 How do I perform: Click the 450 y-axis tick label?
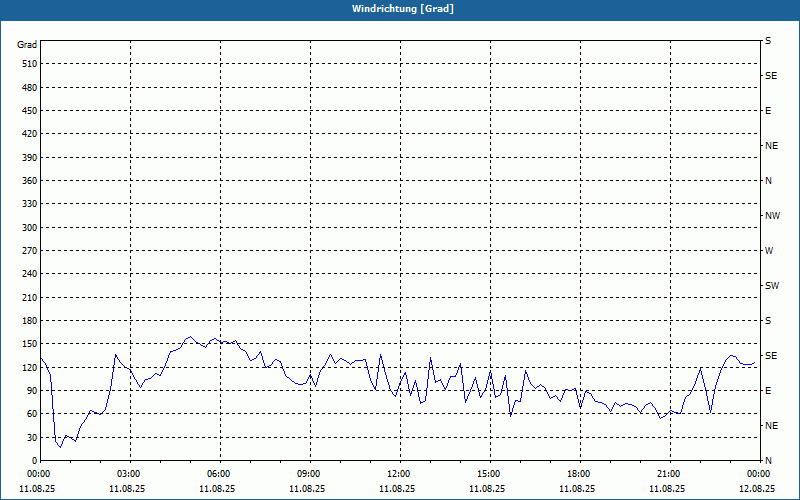click(x=30, y=111)
